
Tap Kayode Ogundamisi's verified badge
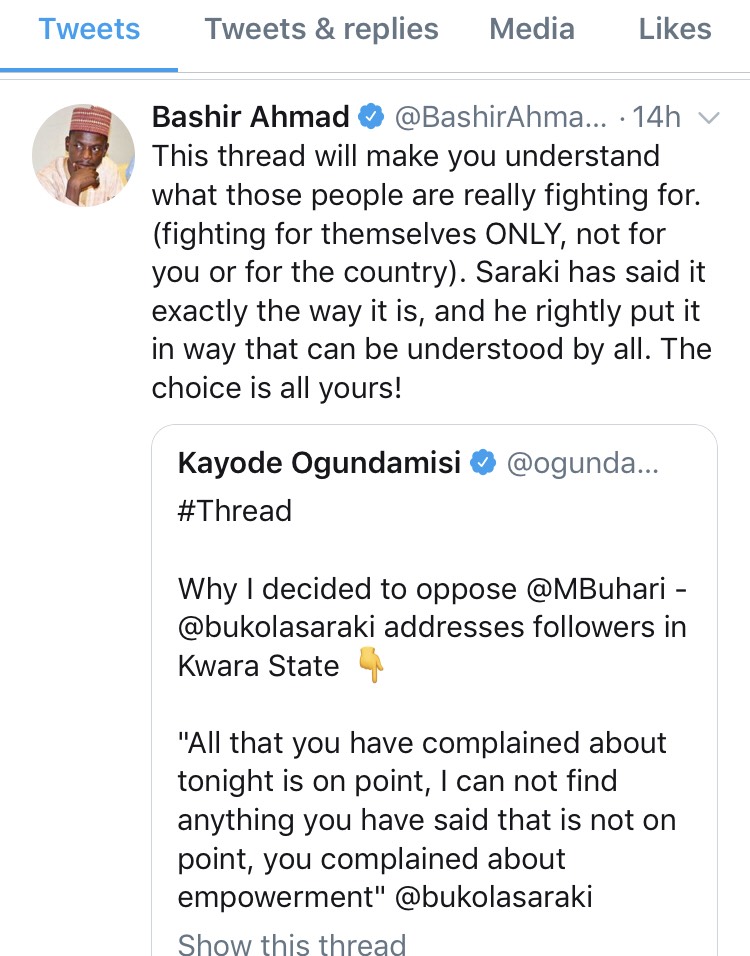(x=483, y=463)
